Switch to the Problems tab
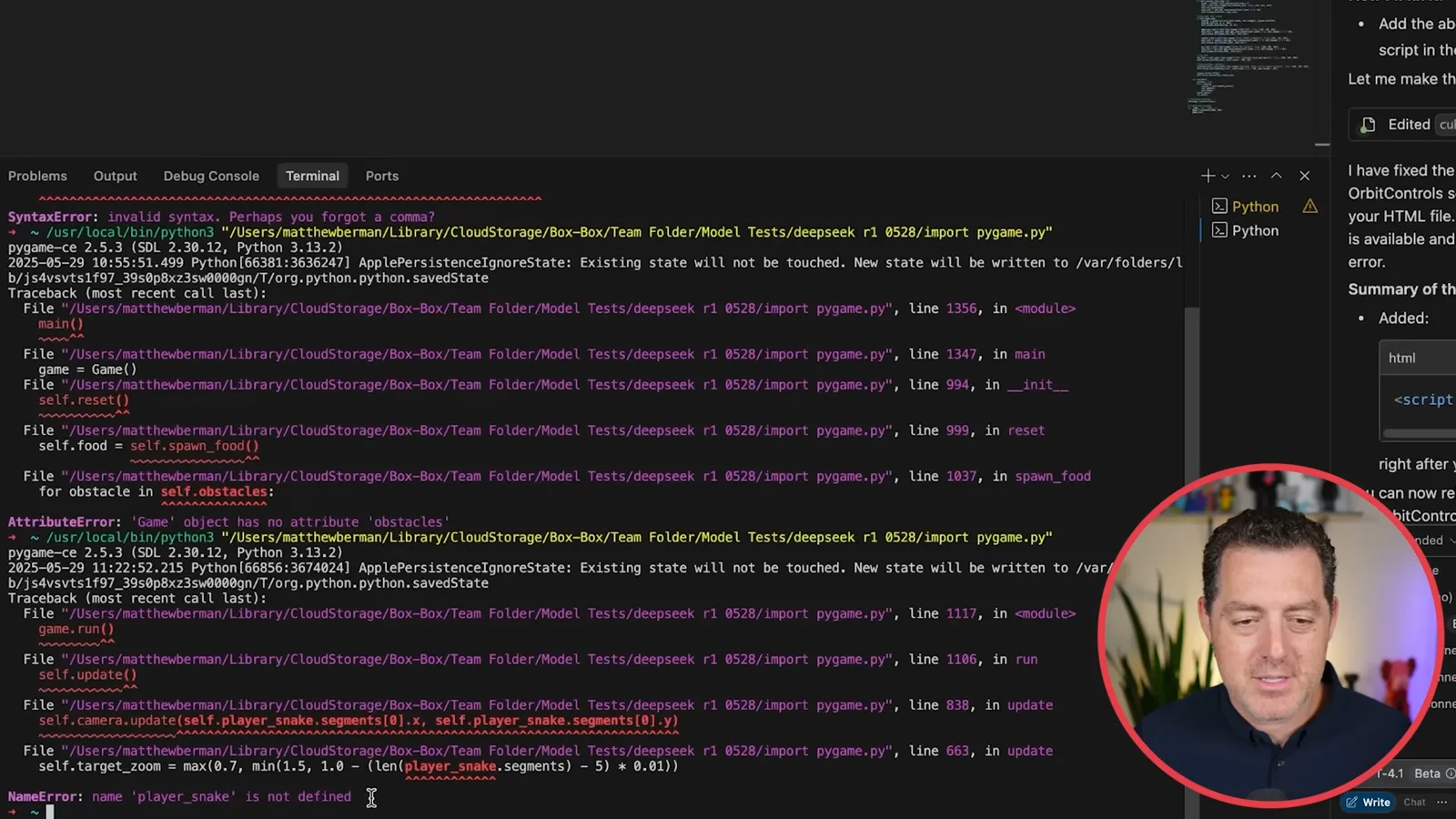The height and width of the screenshot is (819, 1456). coord(37,176)
